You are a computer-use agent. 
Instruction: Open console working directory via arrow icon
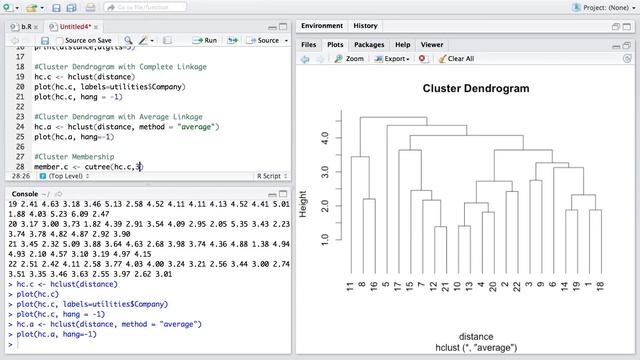point(58,194)
